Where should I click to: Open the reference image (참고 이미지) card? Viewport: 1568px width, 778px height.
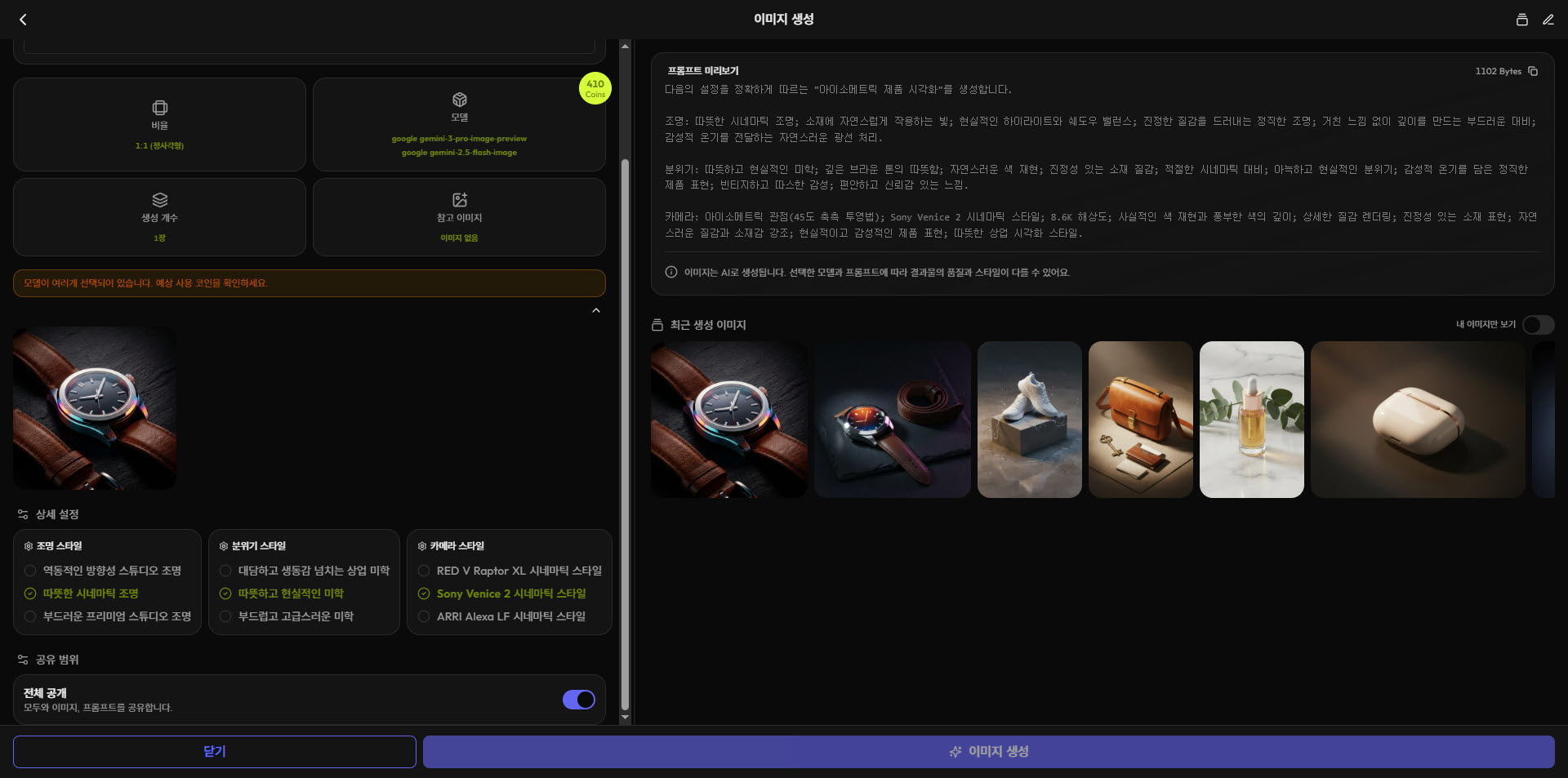click(459, 217)
